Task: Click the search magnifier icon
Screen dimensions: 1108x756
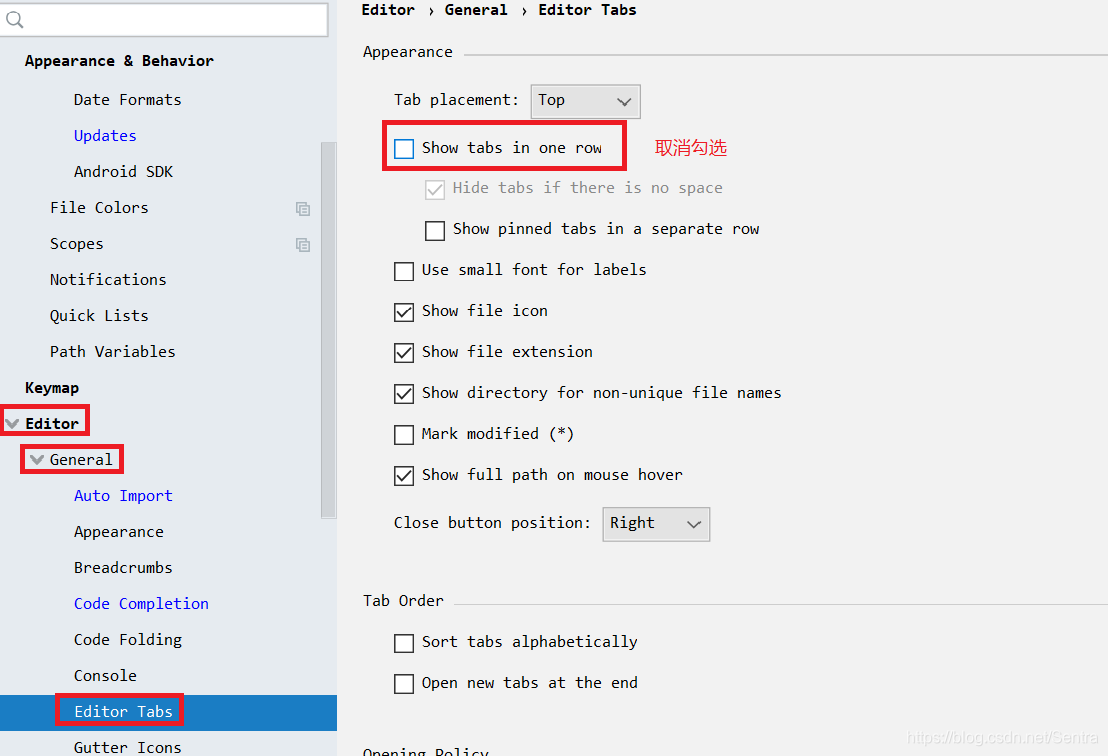Action: [14, 20]
